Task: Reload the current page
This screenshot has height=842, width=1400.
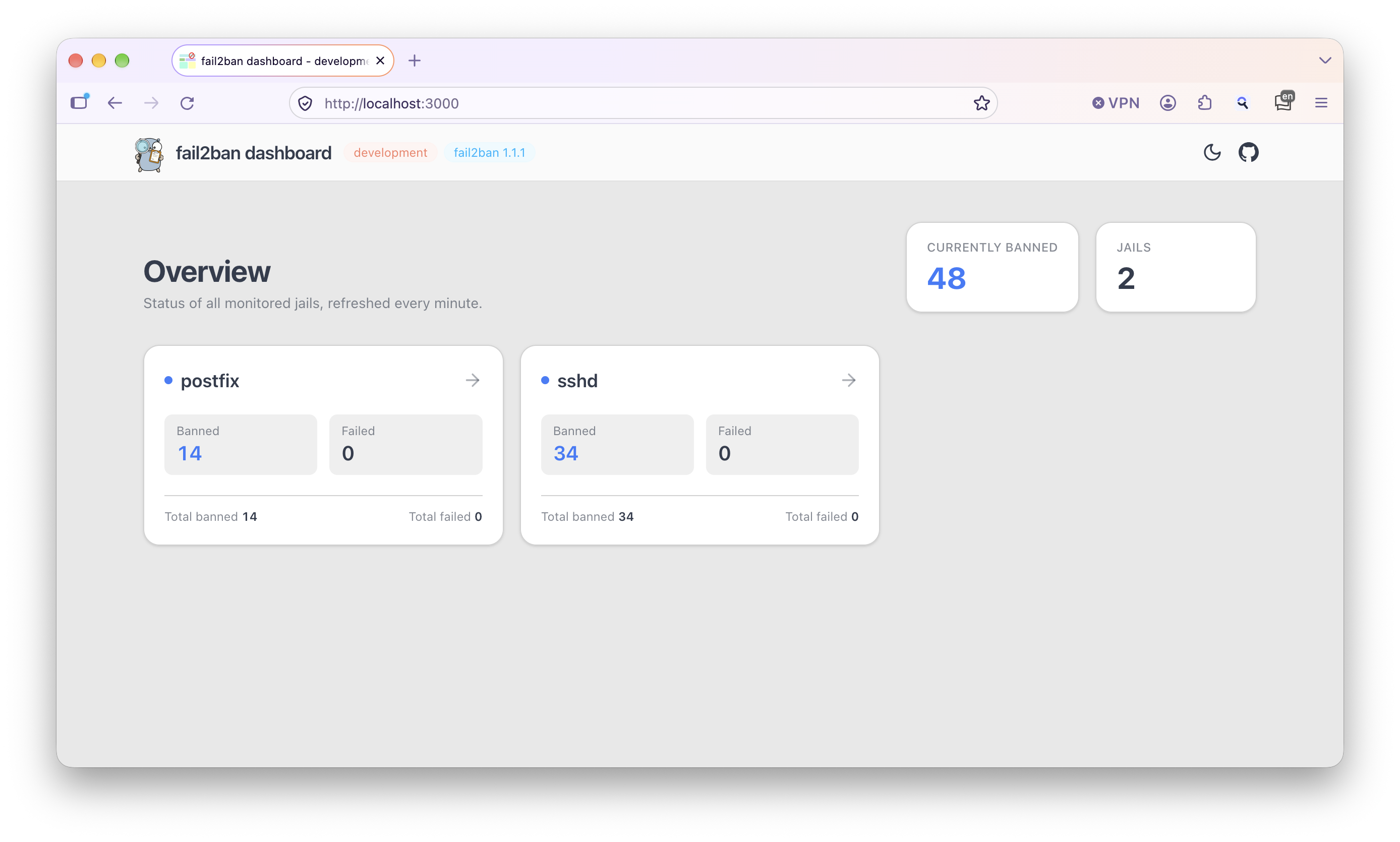Action: pos(187,103)
